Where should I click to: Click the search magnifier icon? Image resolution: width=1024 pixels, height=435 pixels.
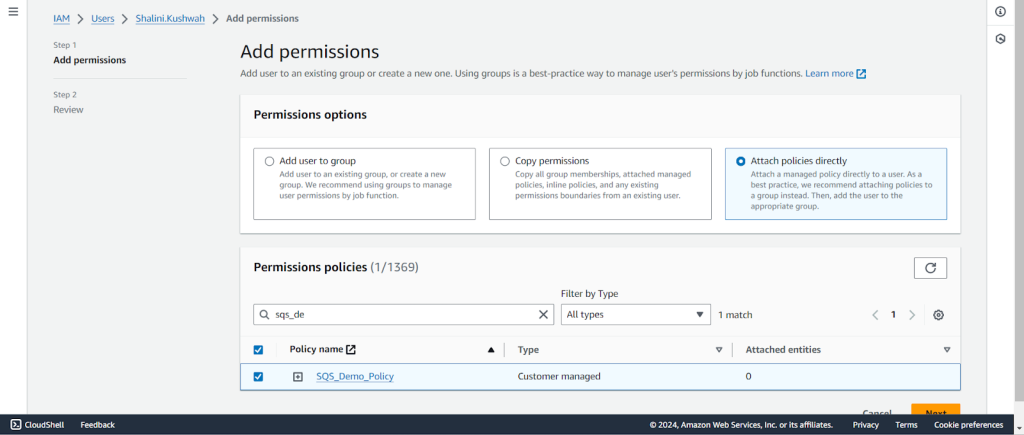pyautogui.click(x=264, y=315)
